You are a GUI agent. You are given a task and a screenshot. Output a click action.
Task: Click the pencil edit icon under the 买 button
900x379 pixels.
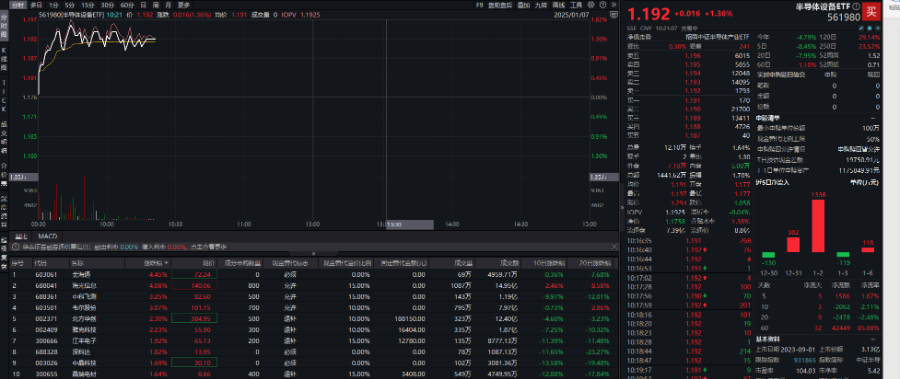[861, 28]
